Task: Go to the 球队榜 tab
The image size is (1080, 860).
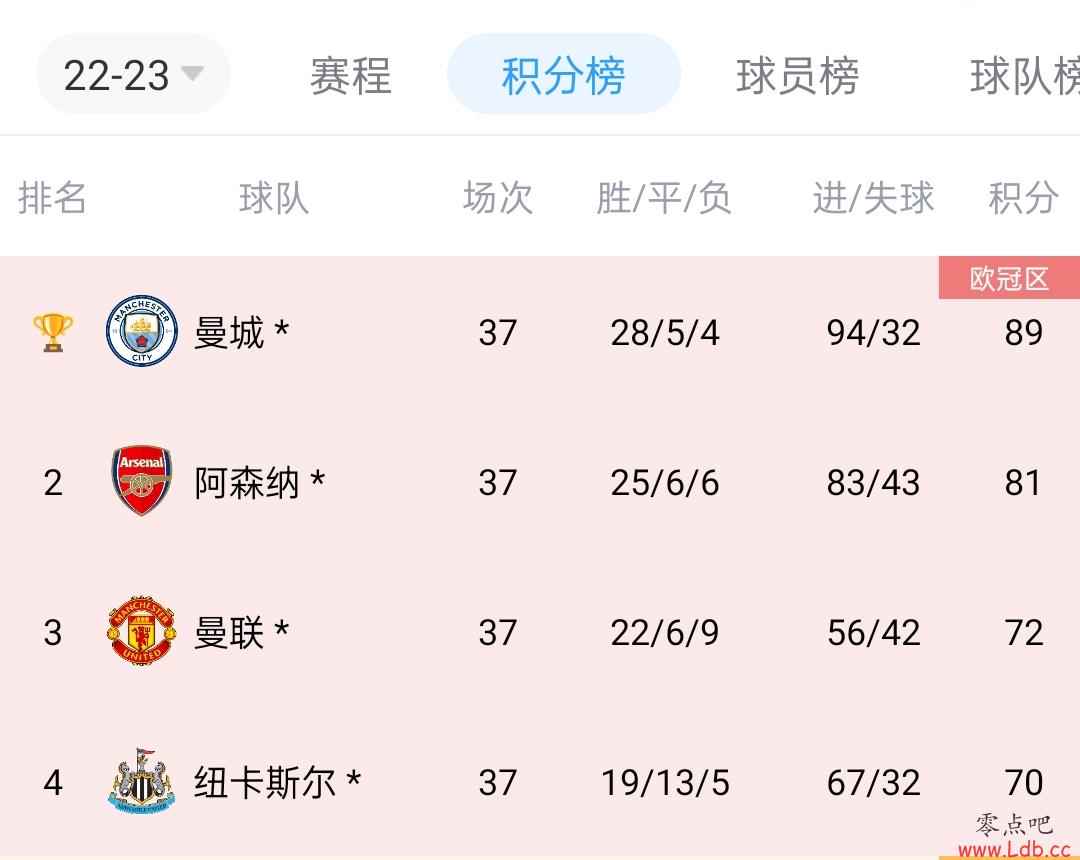Action: pos(1025,75)
